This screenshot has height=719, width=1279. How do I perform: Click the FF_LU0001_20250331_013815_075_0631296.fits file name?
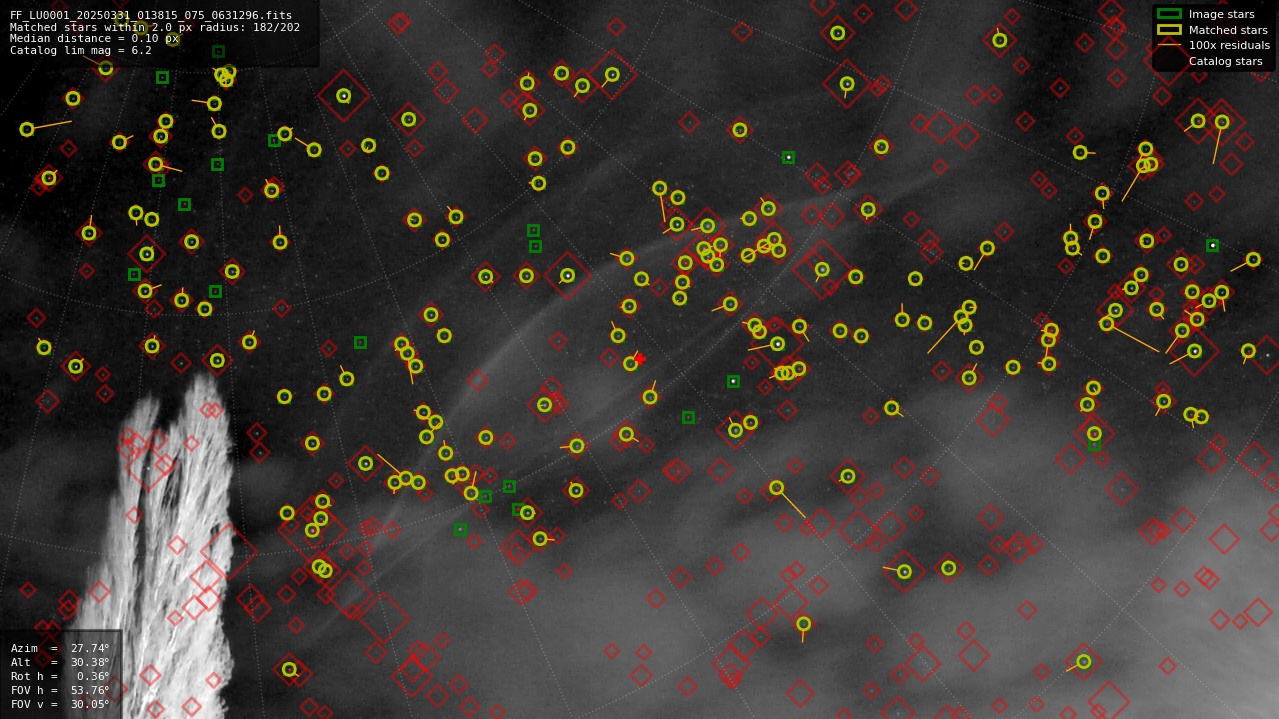click(151, 15)
